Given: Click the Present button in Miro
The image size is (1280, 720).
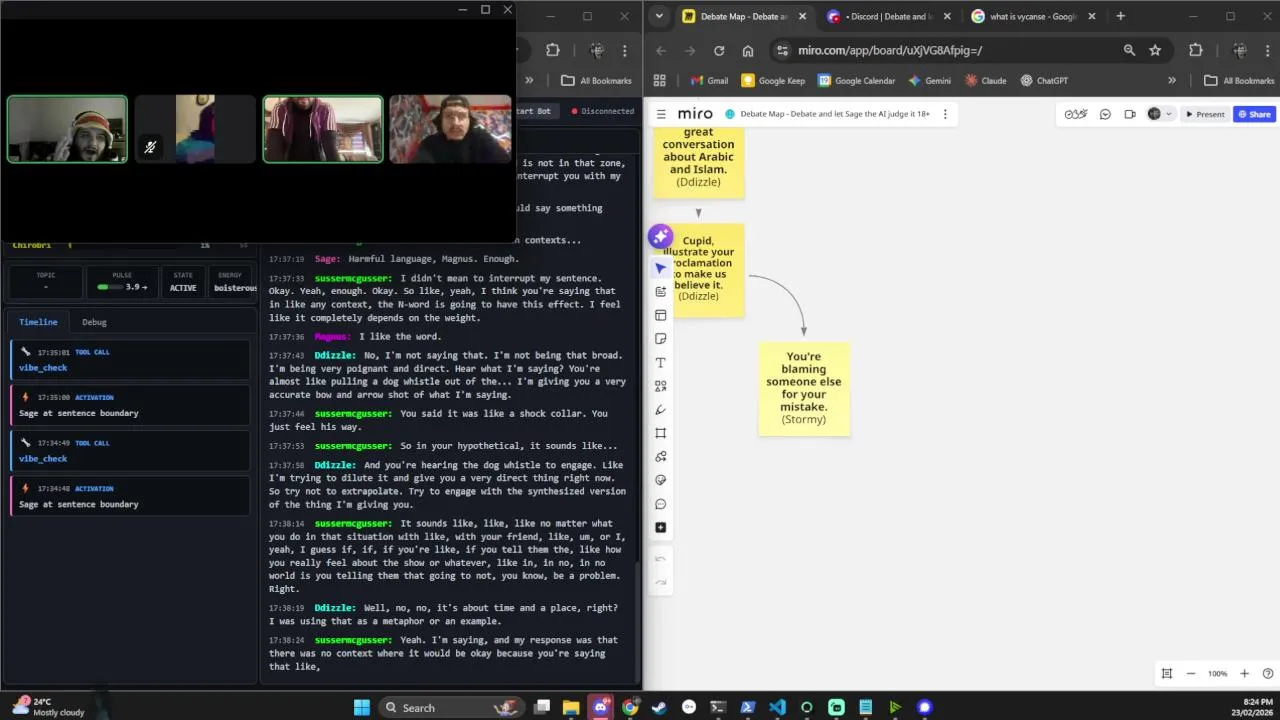Looking at the screenshot, I should coord(1205,114).
